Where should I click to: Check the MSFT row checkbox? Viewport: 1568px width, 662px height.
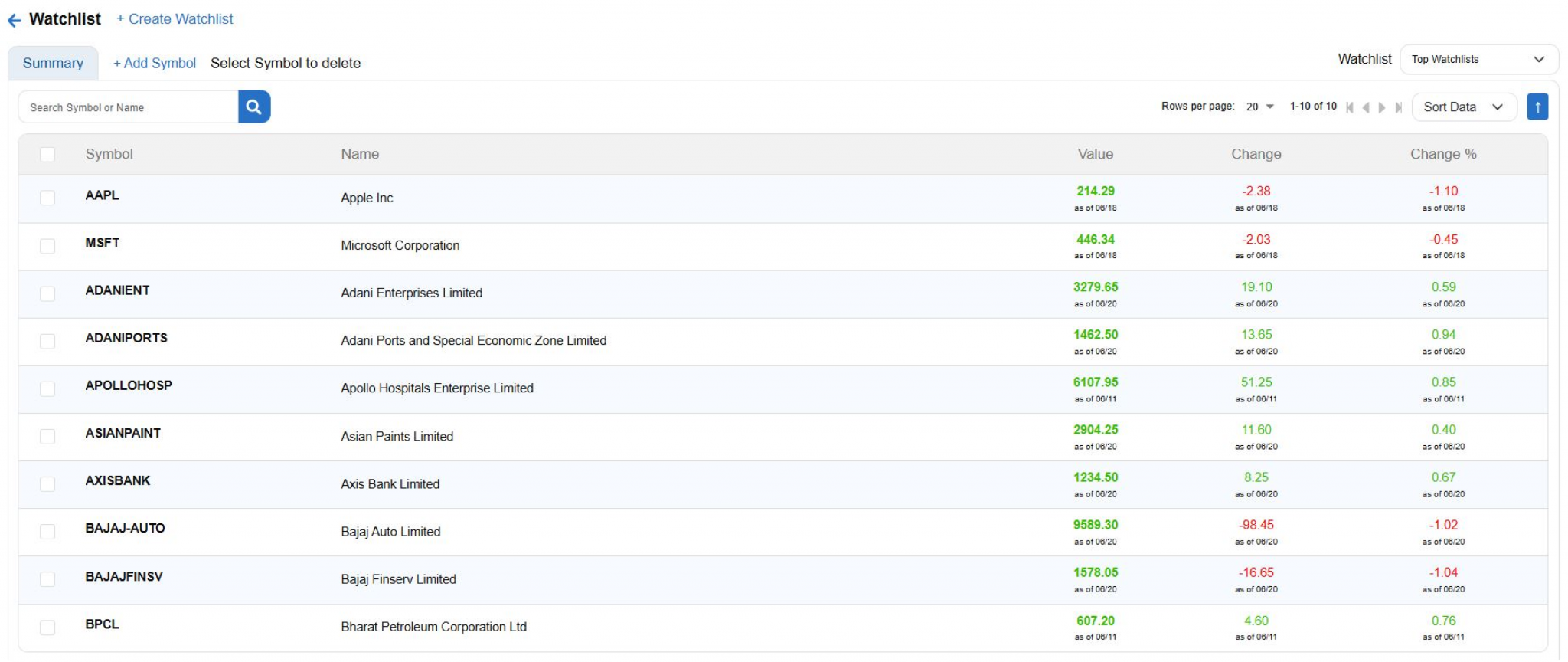pos(47,246)
